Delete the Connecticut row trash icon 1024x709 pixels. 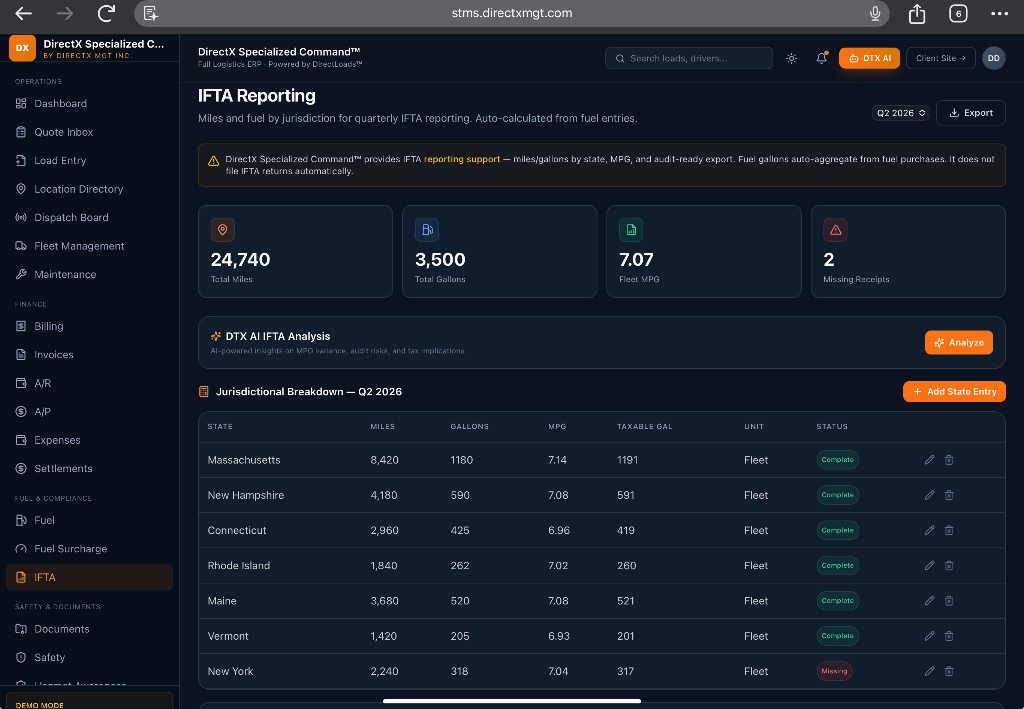pos(949,530)
